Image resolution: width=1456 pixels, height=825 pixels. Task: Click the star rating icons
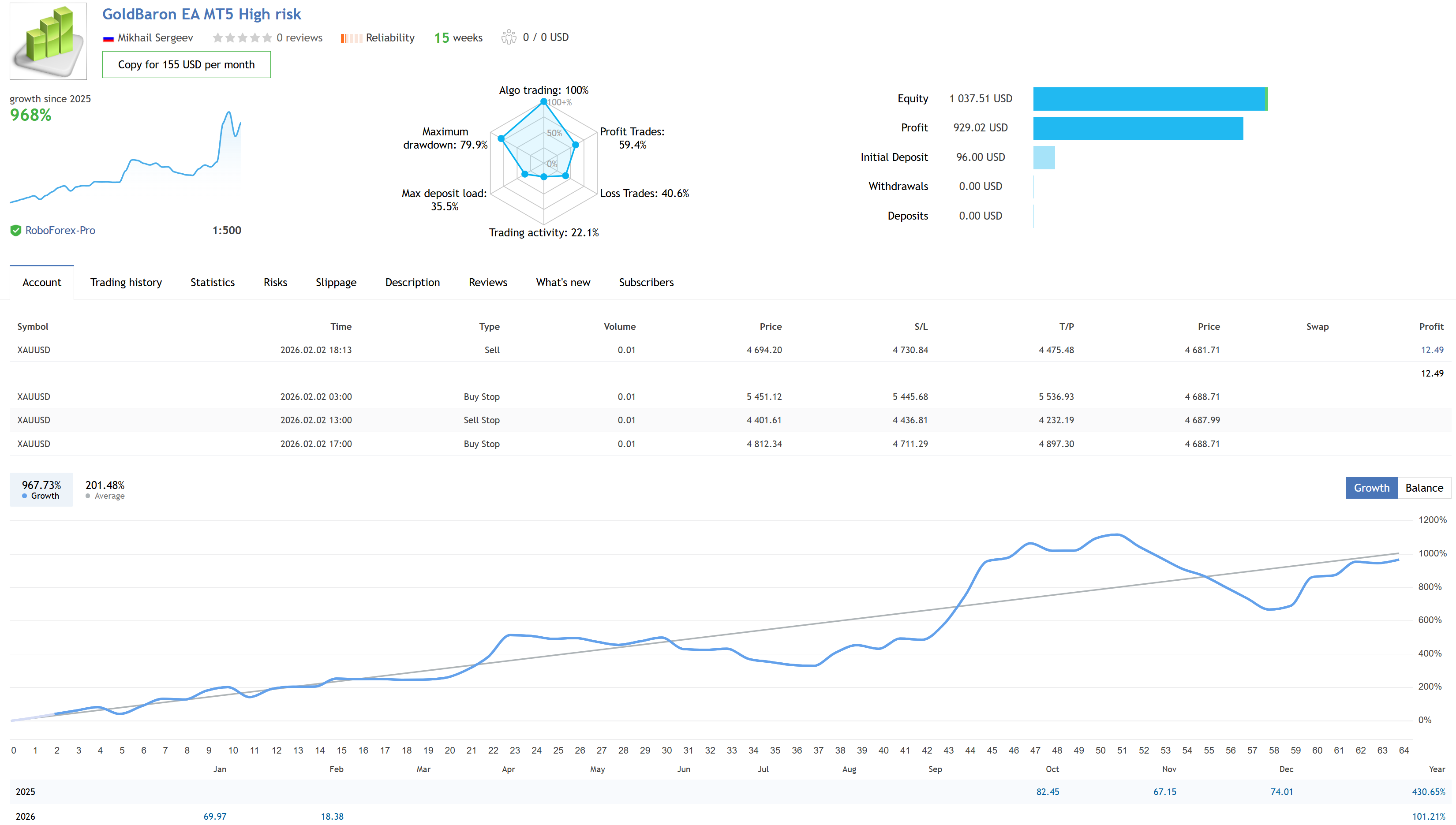(242, 38)
